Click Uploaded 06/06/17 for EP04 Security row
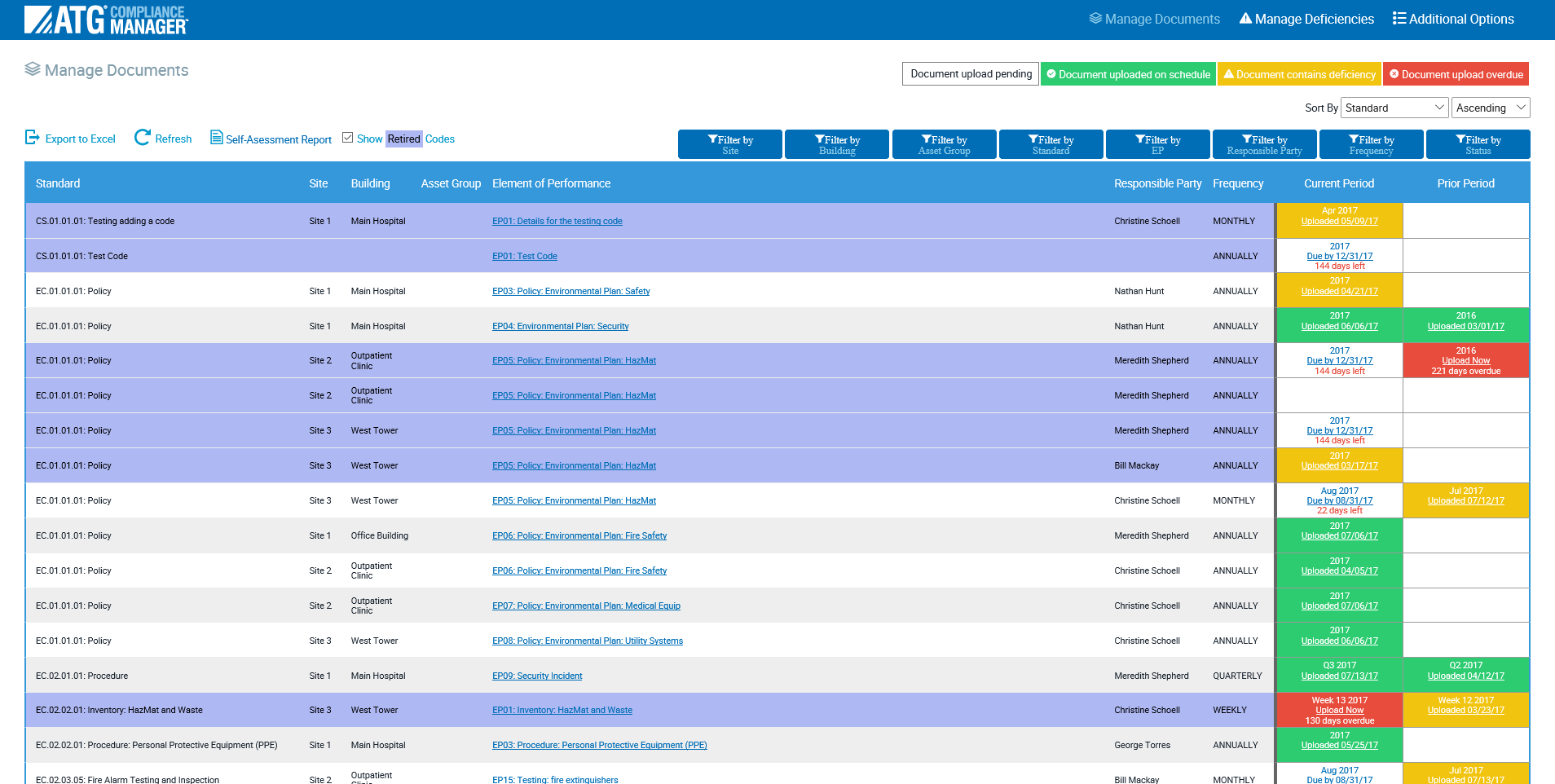Viewport: 1555px width, 784px height. click(x=1339, y=326)
